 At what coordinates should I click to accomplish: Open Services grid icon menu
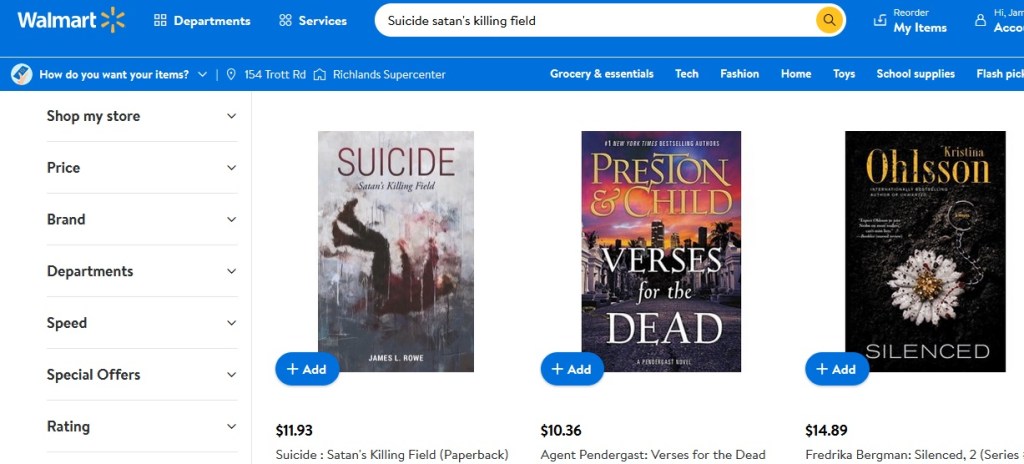pyautogui.click(x=285, y=20)
